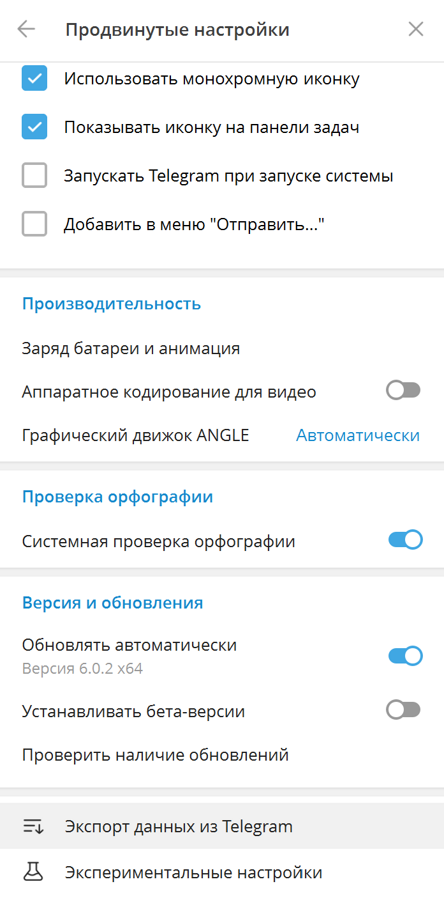The width and height of the screenshot is (444, 900).
Task: Go back with the arrow icon
Action: [26, 30]
